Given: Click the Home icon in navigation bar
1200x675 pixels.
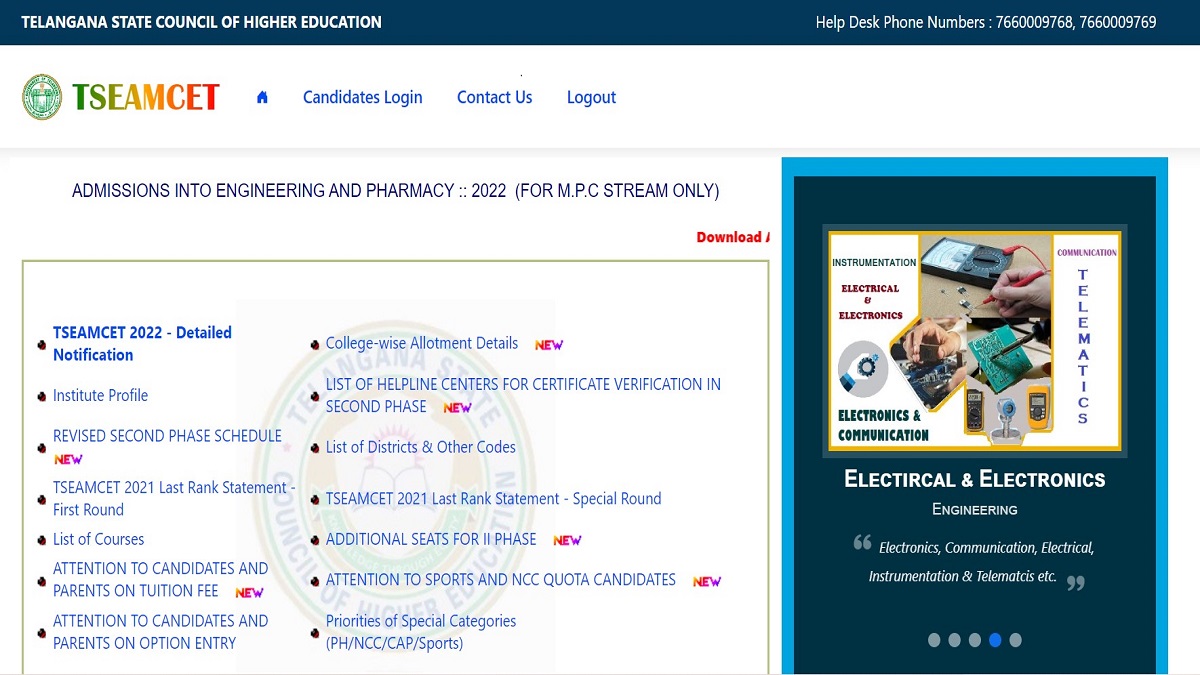Looking at the screenshot, I should click(x=261, y=96).
